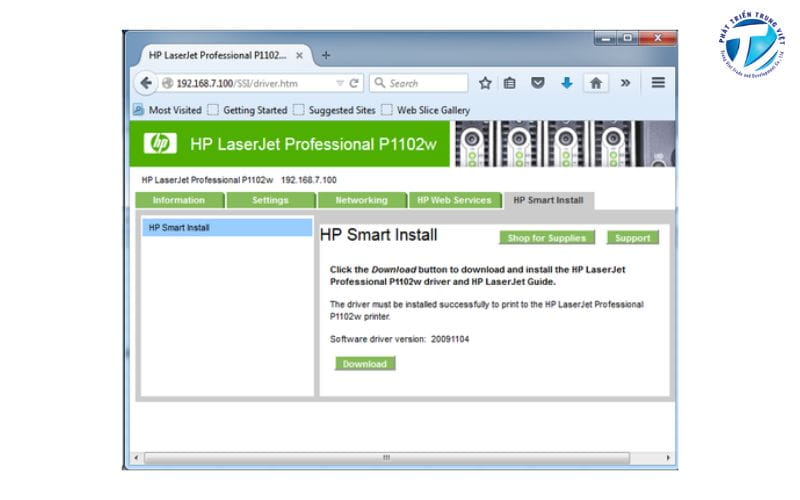Click the browser back arrow button
Viewport: 800px width, 500px height.
(x=146, y=83)
